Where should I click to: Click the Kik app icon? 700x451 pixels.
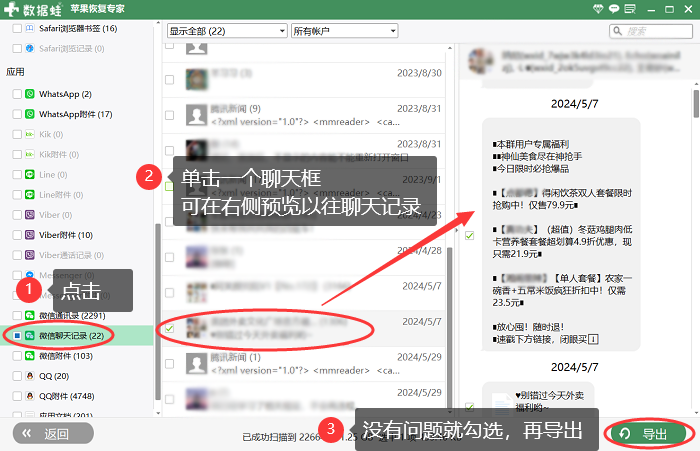pos(29,134)
